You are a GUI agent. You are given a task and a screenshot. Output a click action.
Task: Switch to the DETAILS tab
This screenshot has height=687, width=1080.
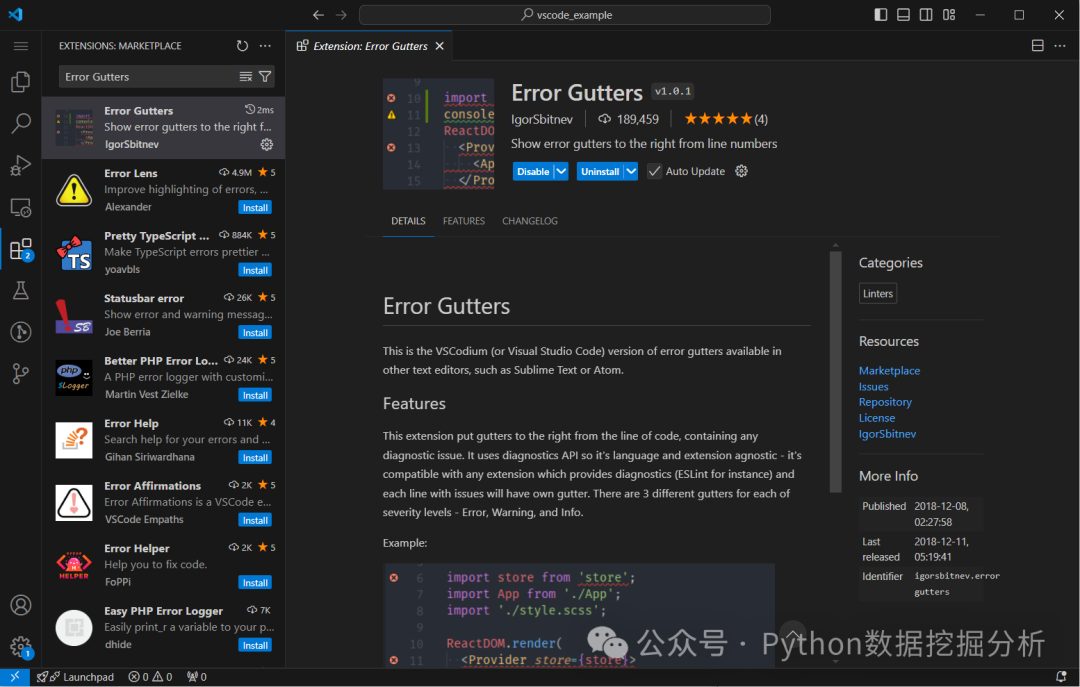point(408,221)
